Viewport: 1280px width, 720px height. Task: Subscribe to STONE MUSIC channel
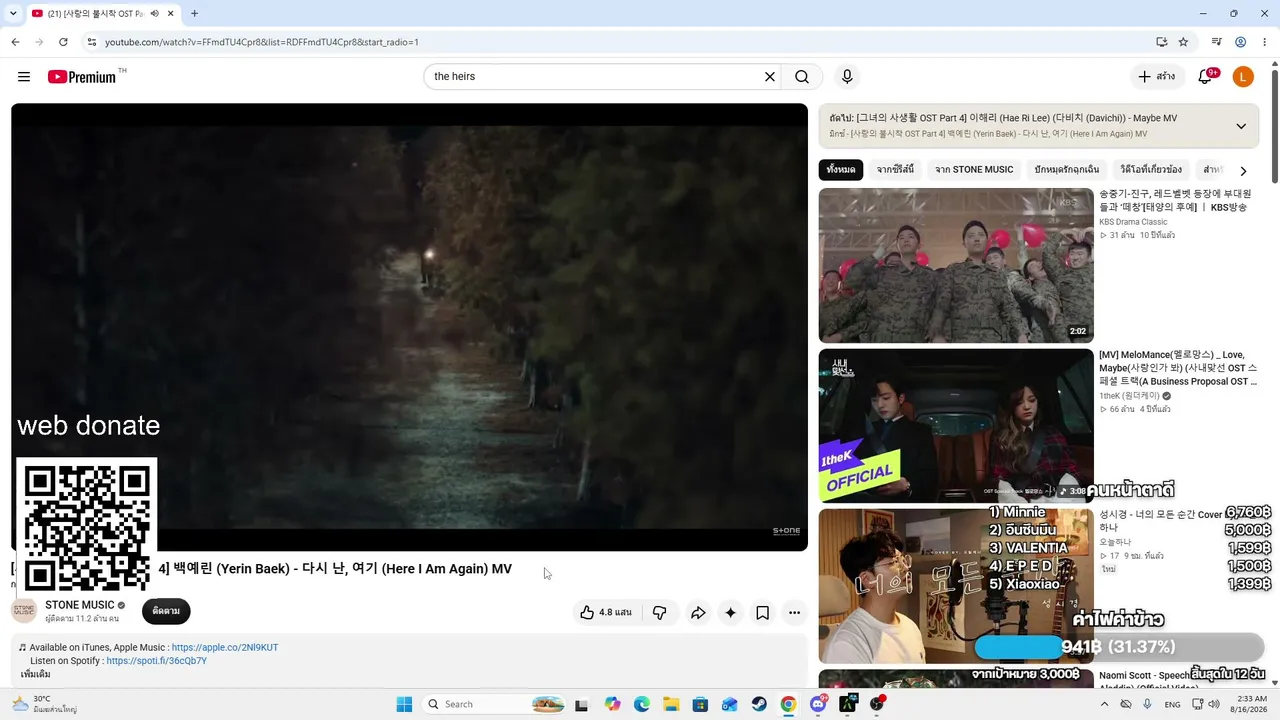166,611
